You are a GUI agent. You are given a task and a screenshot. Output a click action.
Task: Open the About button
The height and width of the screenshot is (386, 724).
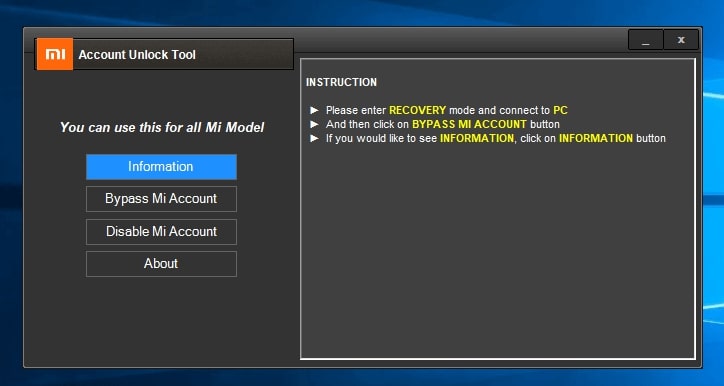[x=161, y=264]
